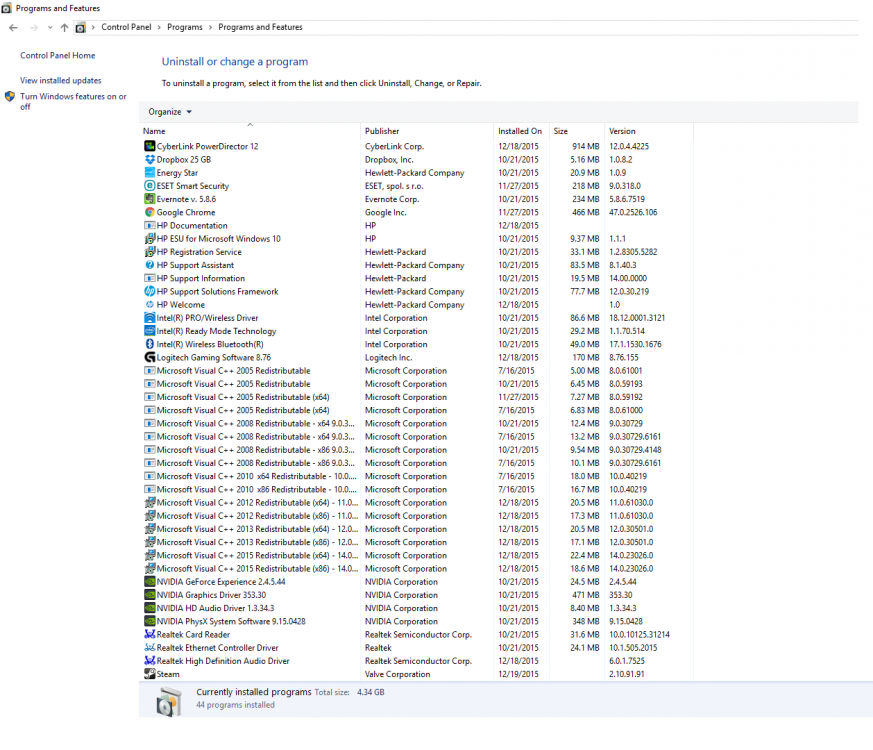
Task: Select Visual C++ 2012 Redistributable (x86) entry
Action: (x=257, y=516)
